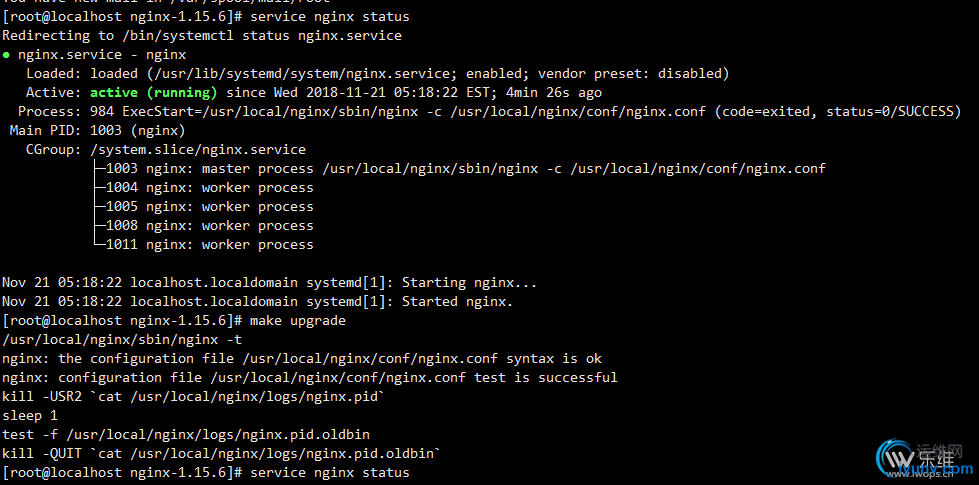Click the 'syntax is ok' message line
The height and width of the screenshot is (485, 979).
302,359
